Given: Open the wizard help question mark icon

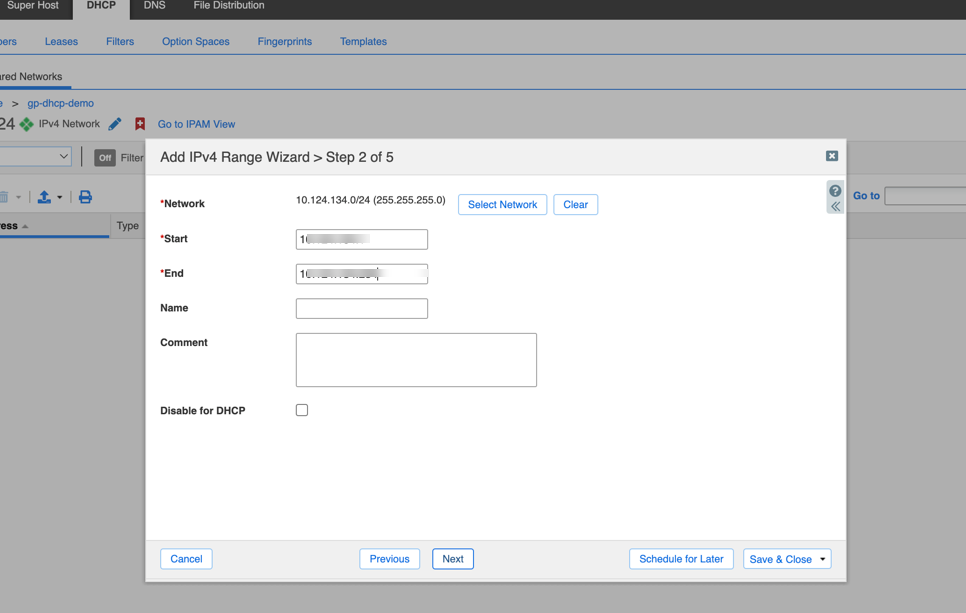Looking at the screenshot, I should tap(835, 191).
